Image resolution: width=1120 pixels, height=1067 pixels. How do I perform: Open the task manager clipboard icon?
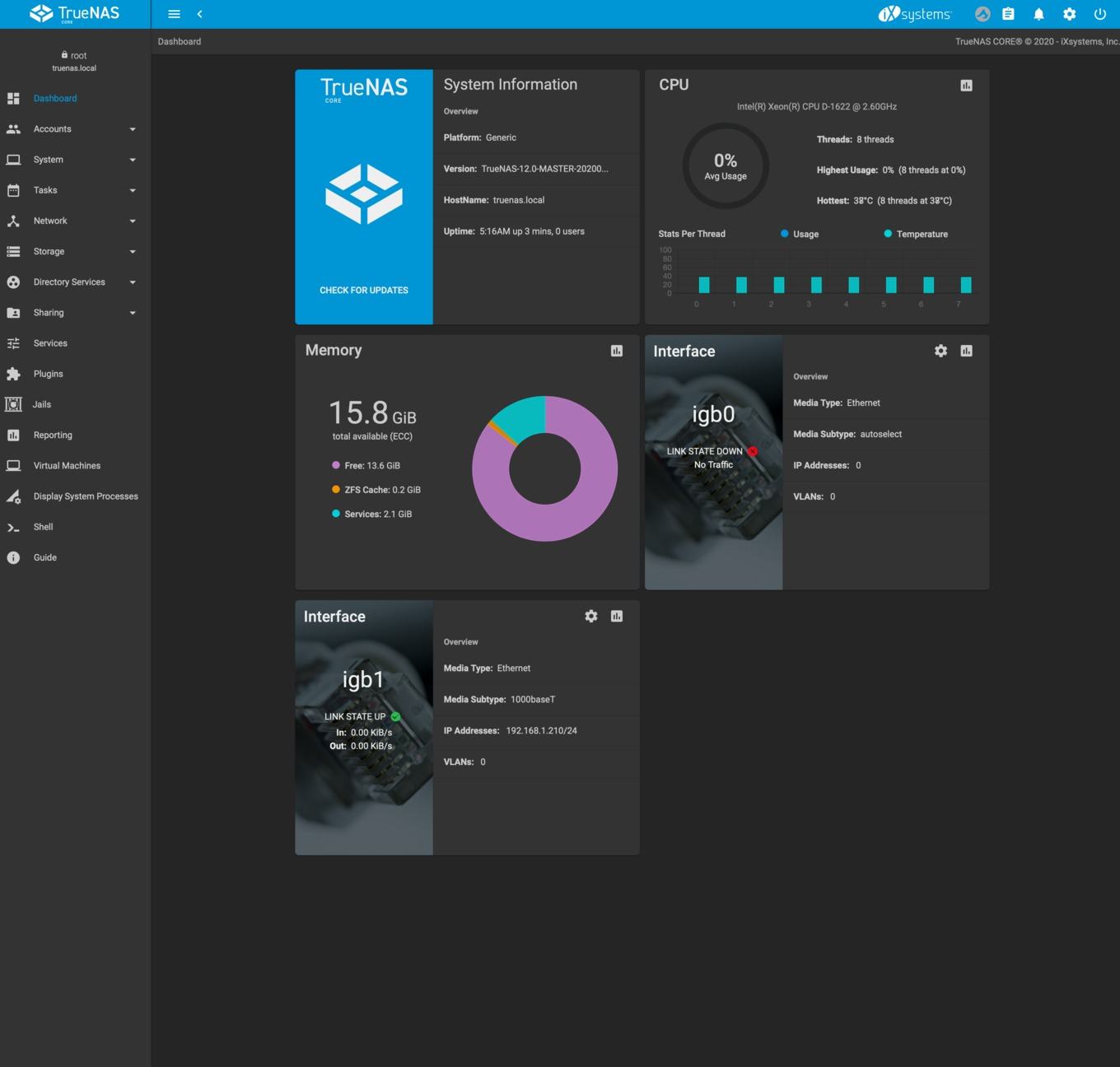pos(1008,14)
